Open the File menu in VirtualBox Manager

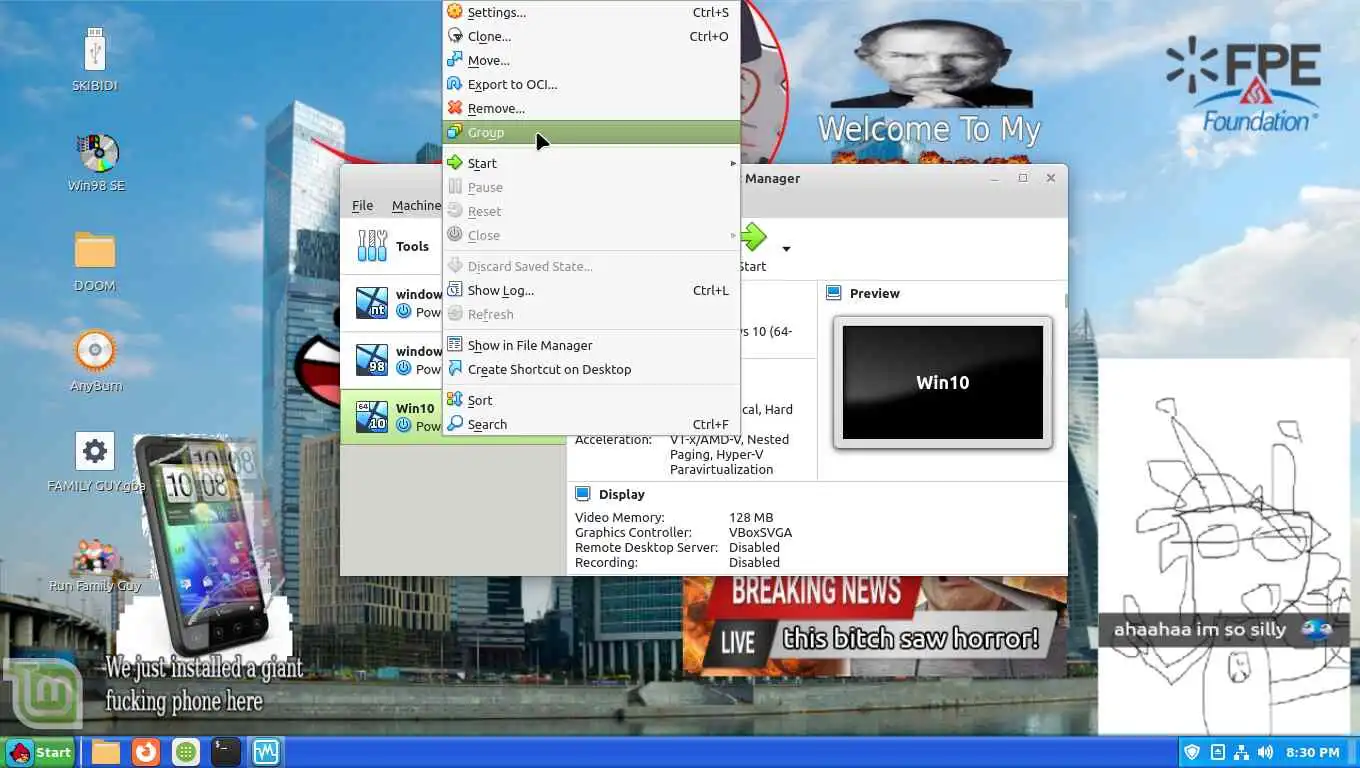tap(362, 205)
